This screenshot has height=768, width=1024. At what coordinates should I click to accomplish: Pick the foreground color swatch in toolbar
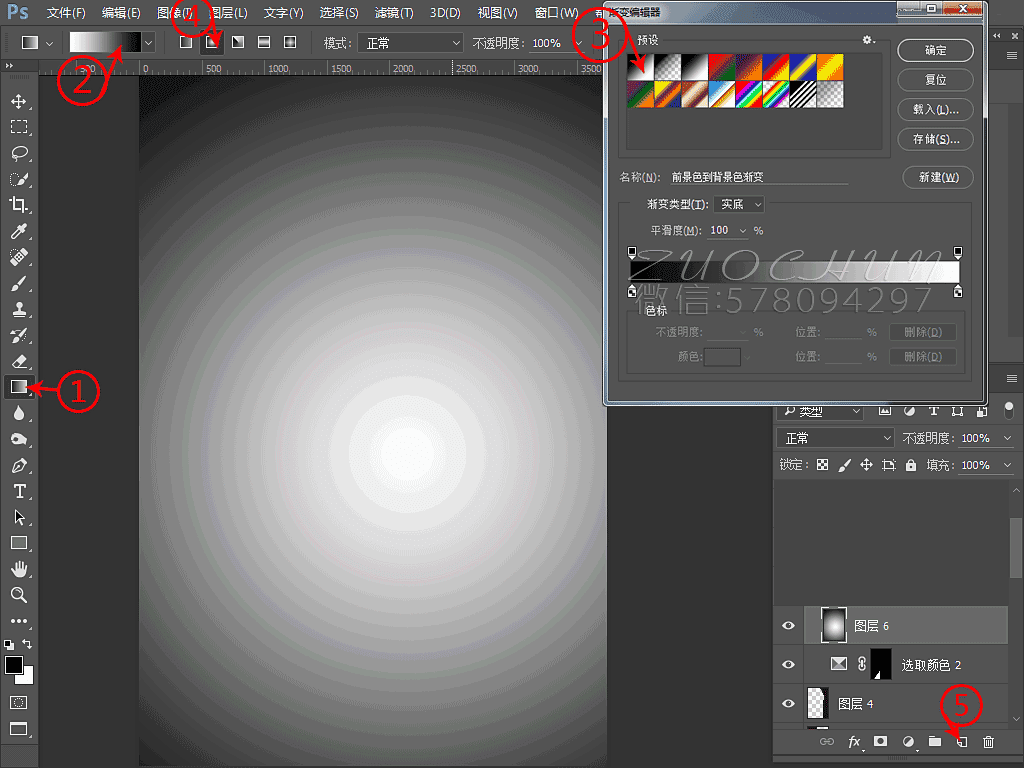(14, 665)
